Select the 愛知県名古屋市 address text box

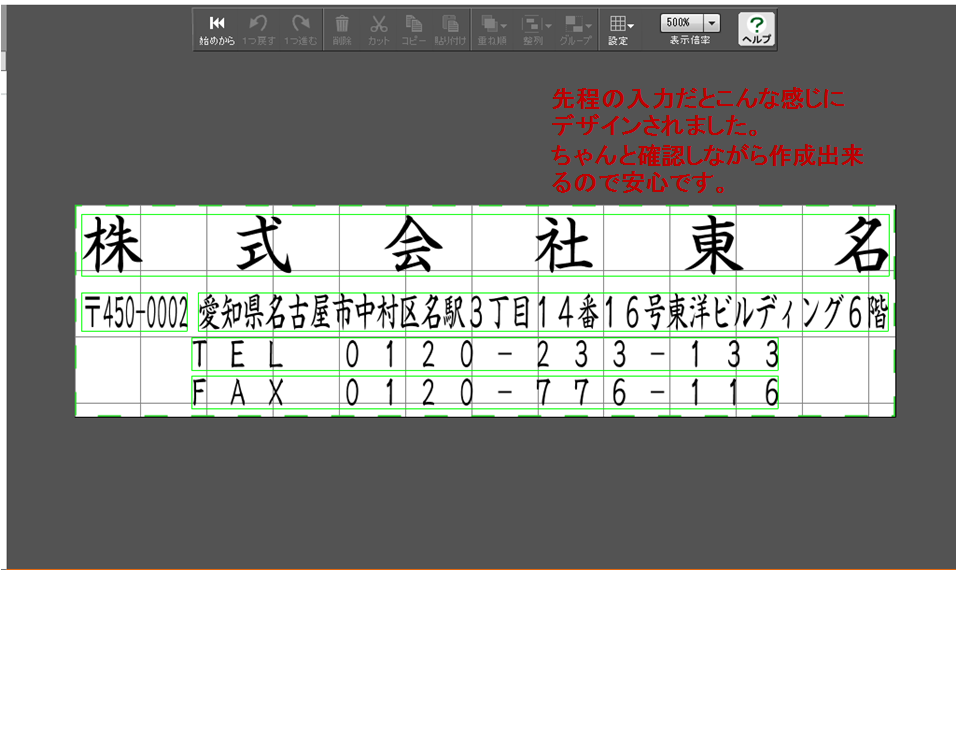[x=543, y=314]
